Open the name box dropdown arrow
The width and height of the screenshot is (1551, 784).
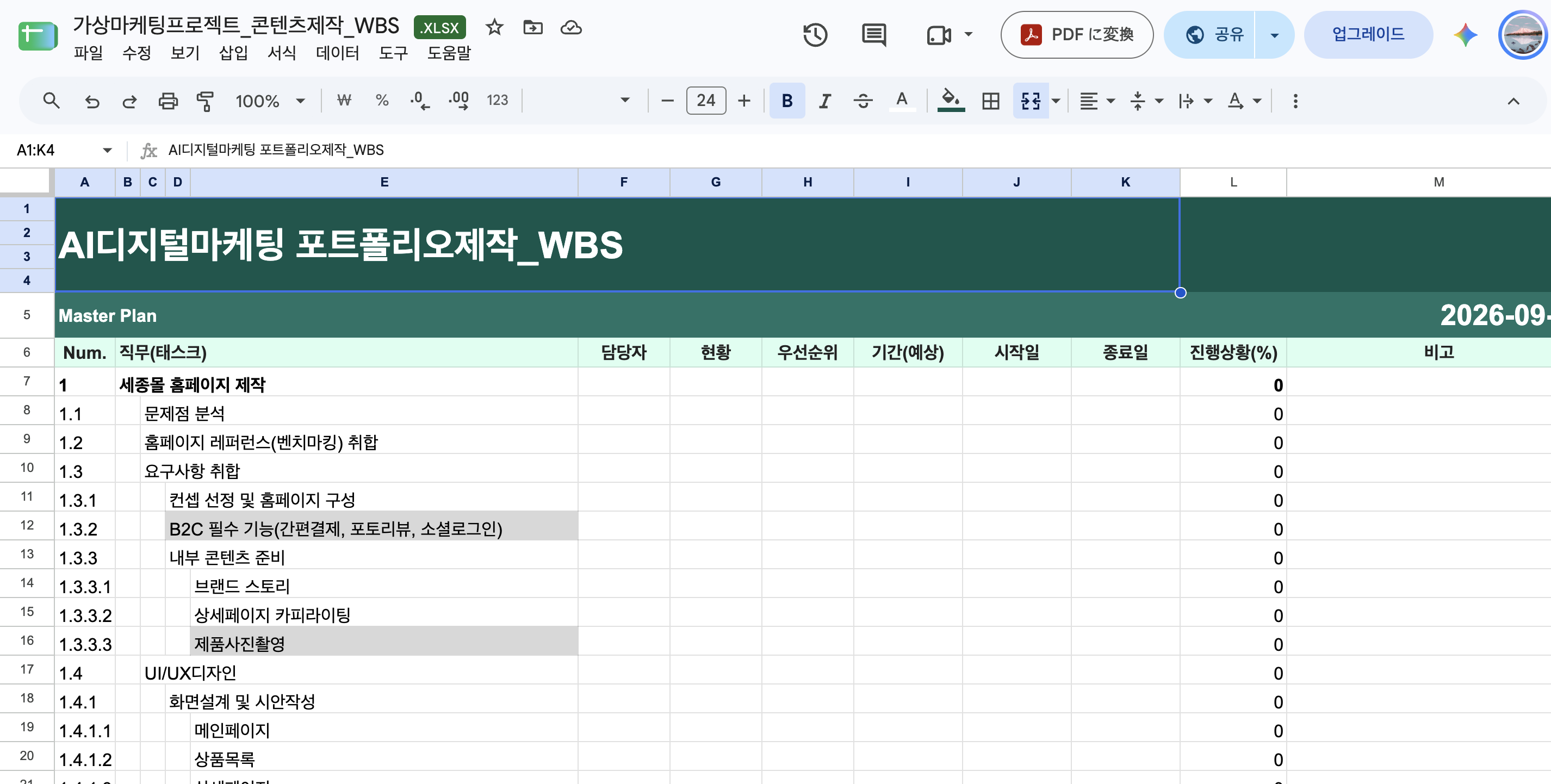coord(107,150)
